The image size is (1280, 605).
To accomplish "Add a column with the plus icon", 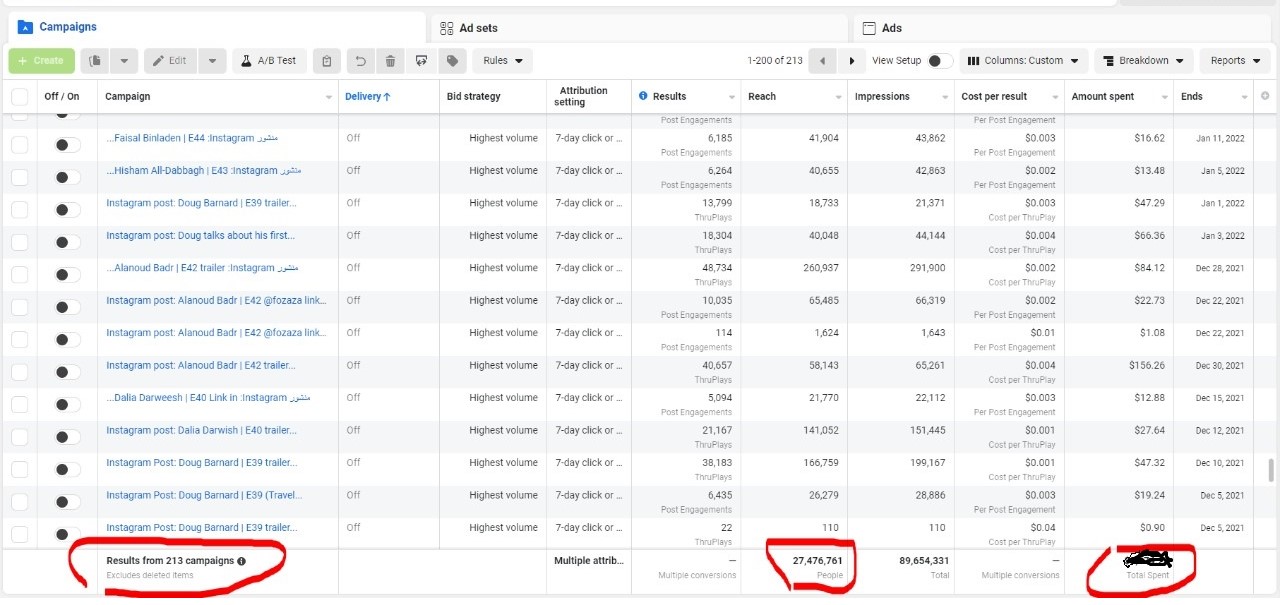I will click(1265, 96).
